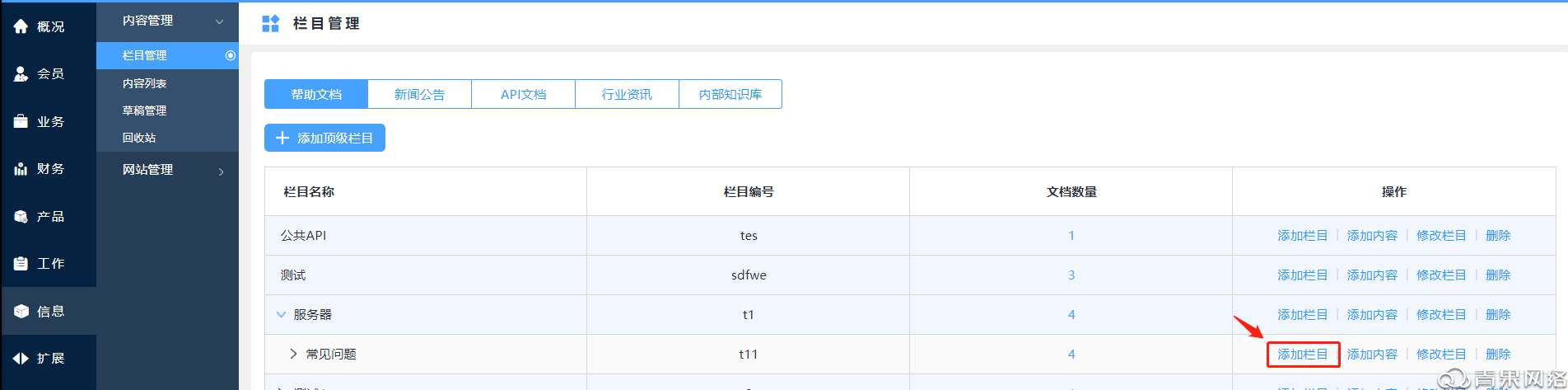The height and width of the screenshot is (390, 1568).
Task: Click the 添加顶级栏目 button
Action: (324, 138)
